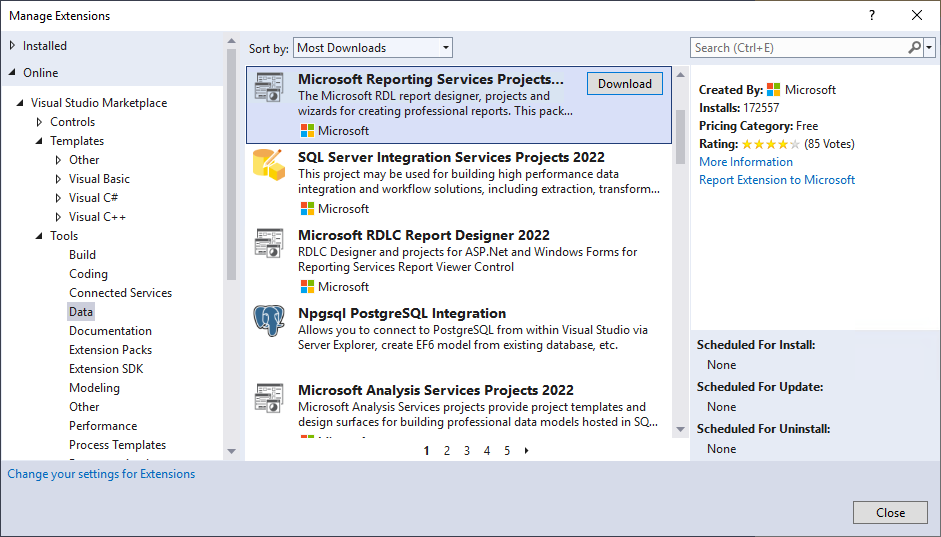
Task: Click the category tree scrollbar thumb
Action: click(232, 164)
